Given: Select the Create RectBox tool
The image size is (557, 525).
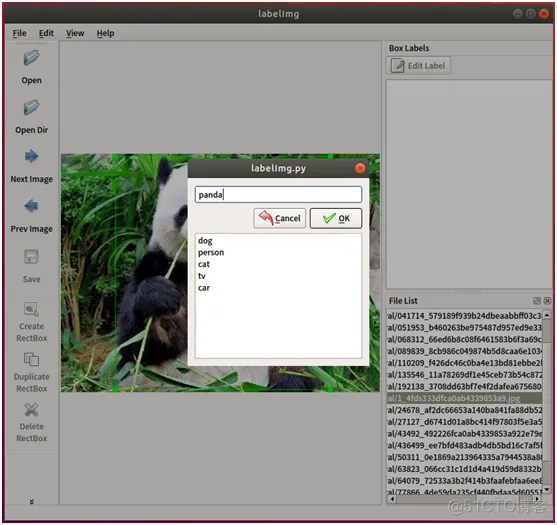Looking at the screenshot, I should pyautogui.click(x=32, y=309).
